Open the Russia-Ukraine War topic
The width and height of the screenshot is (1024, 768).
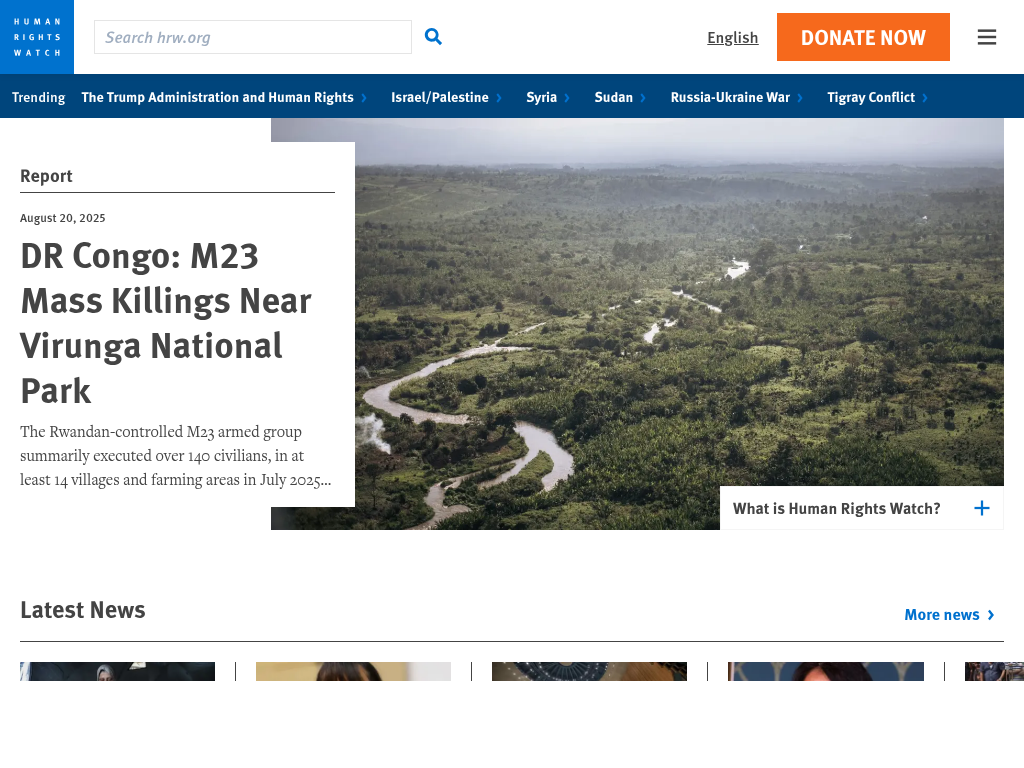[730, 97]
